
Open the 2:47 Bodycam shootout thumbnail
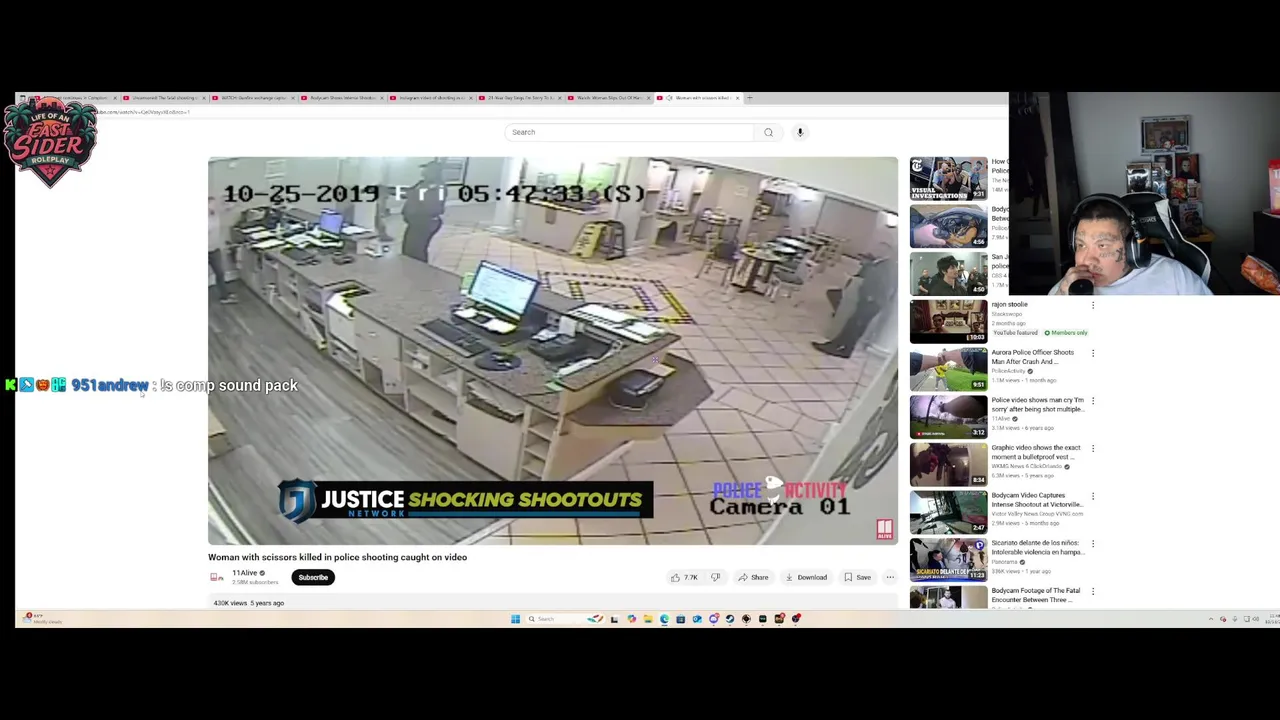(x=948, y=512)
